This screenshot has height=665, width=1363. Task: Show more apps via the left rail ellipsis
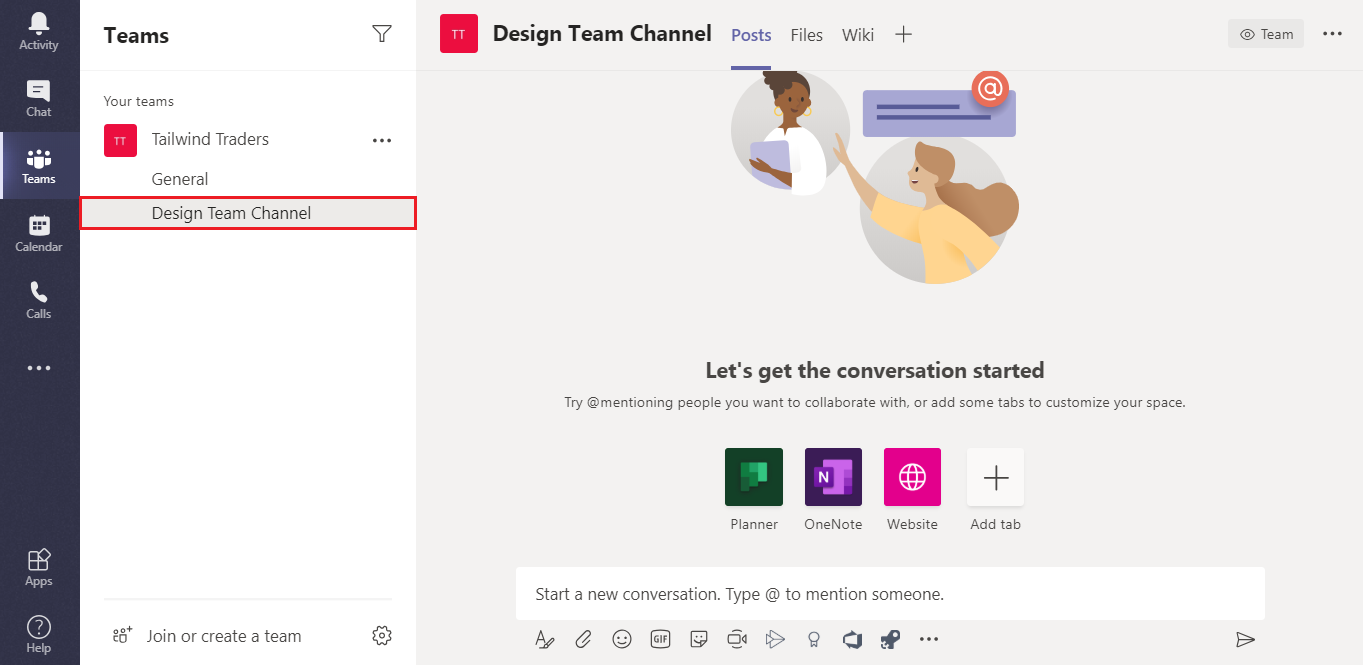click(x=39, y=368)
